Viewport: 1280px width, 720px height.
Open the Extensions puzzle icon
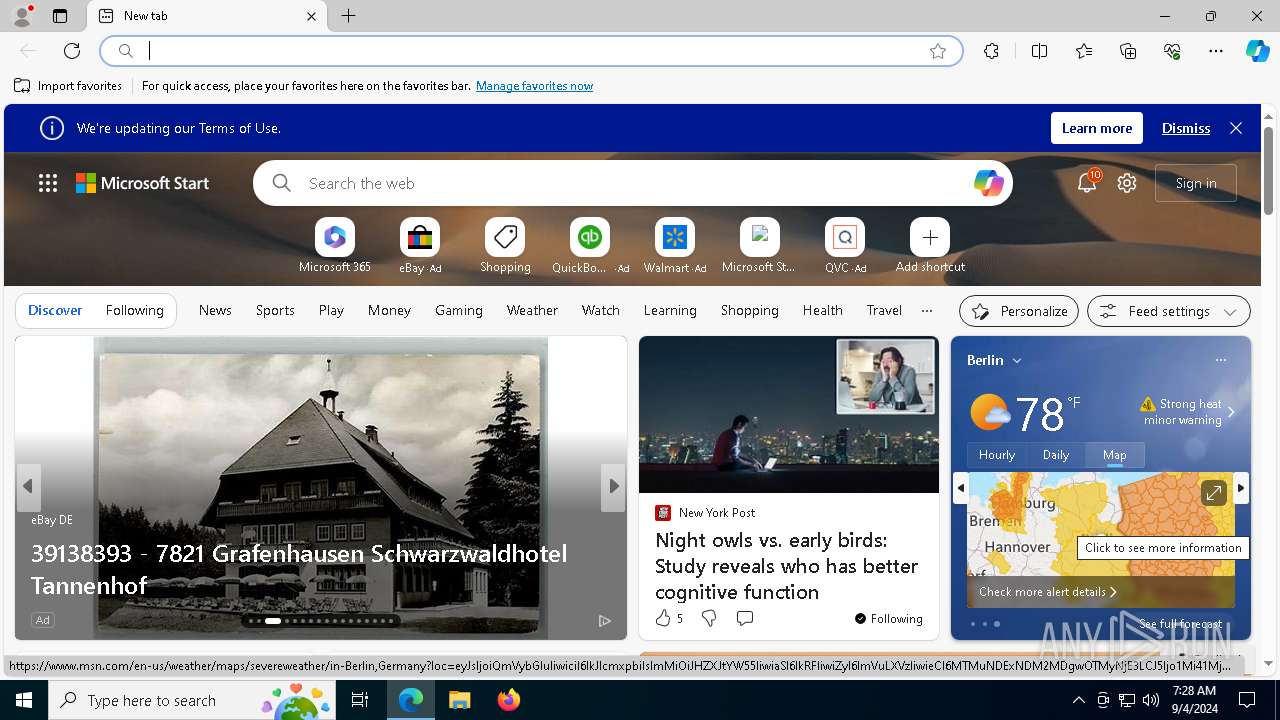[991, 51]
